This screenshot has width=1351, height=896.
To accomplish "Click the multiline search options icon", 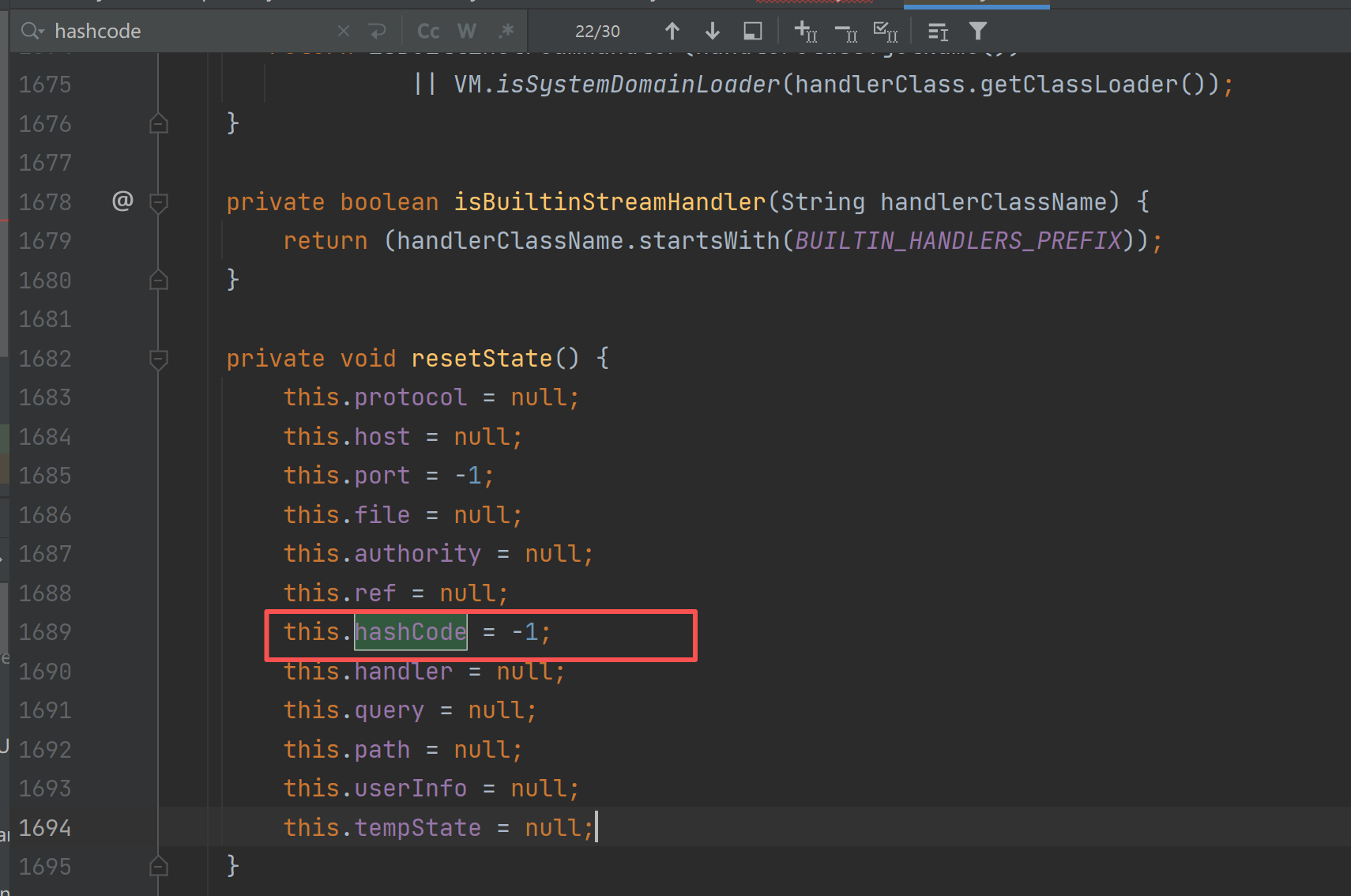I will (938, 32).
